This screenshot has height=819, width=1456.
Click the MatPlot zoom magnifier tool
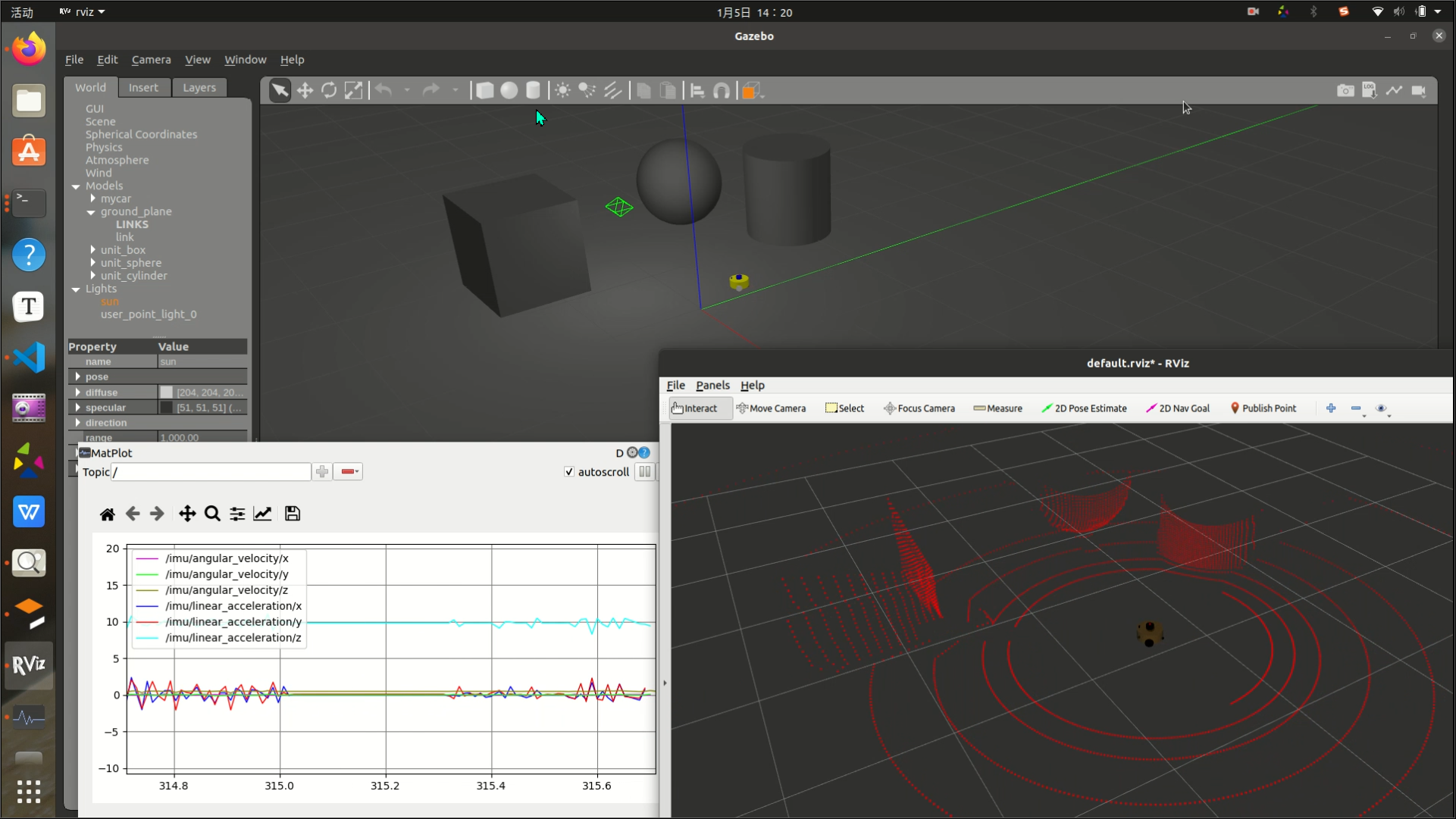(x=212, y=514)
